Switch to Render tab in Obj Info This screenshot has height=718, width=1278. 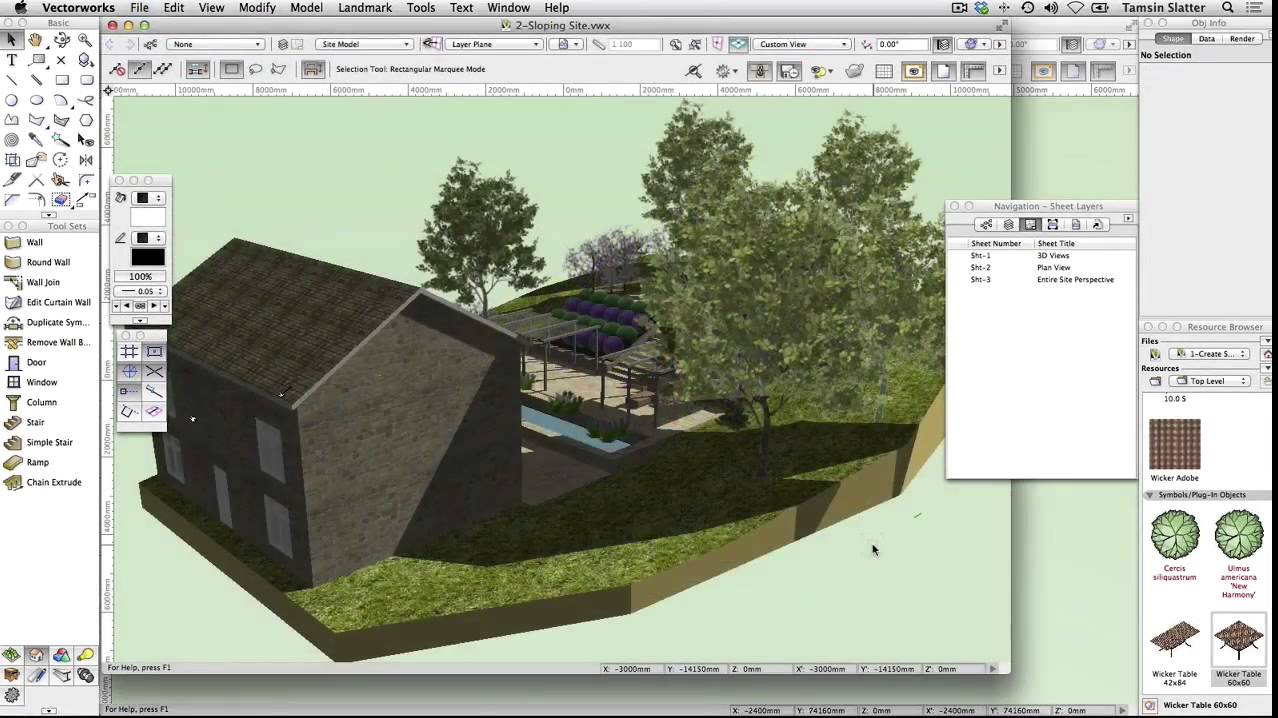pyautogui.click(x=1242, y=39)
